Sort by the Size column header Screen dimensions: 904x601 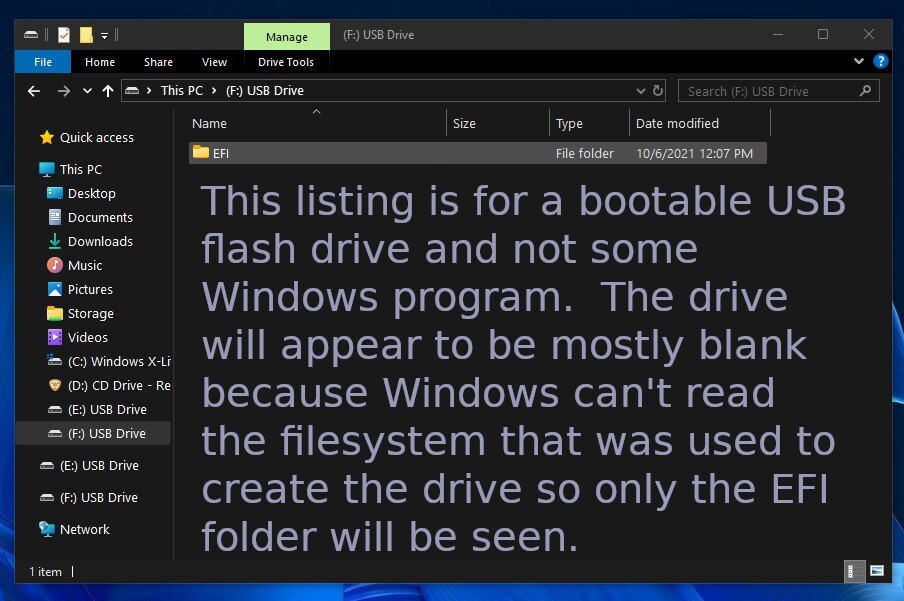[x=498, y=123]
